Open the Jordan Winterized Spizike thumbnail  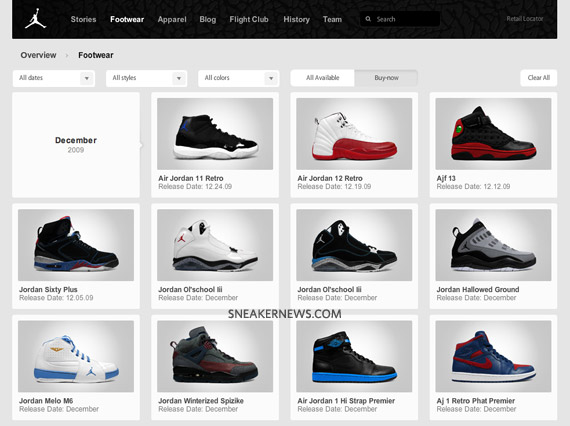pos(215,356)
